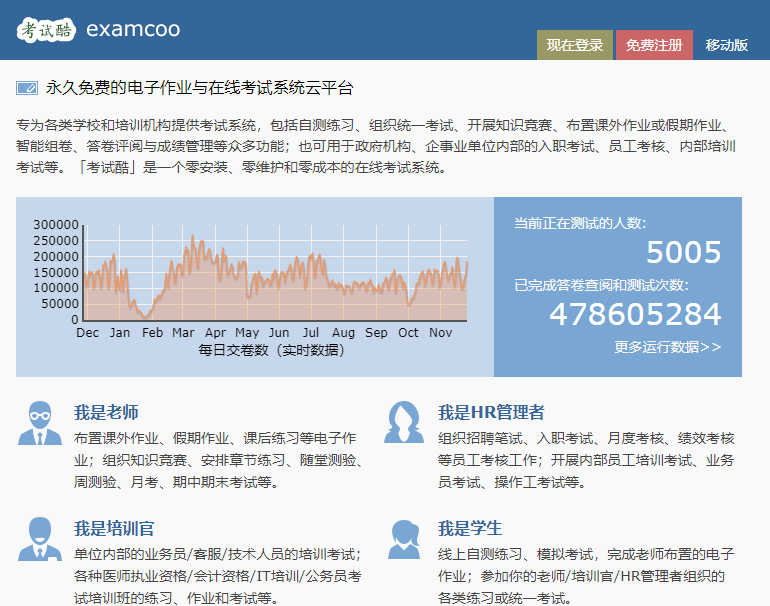Viewport: 770px width, 606px height.
Task: Click the HR description starting 组织招聘笔试
Action: 586,460
